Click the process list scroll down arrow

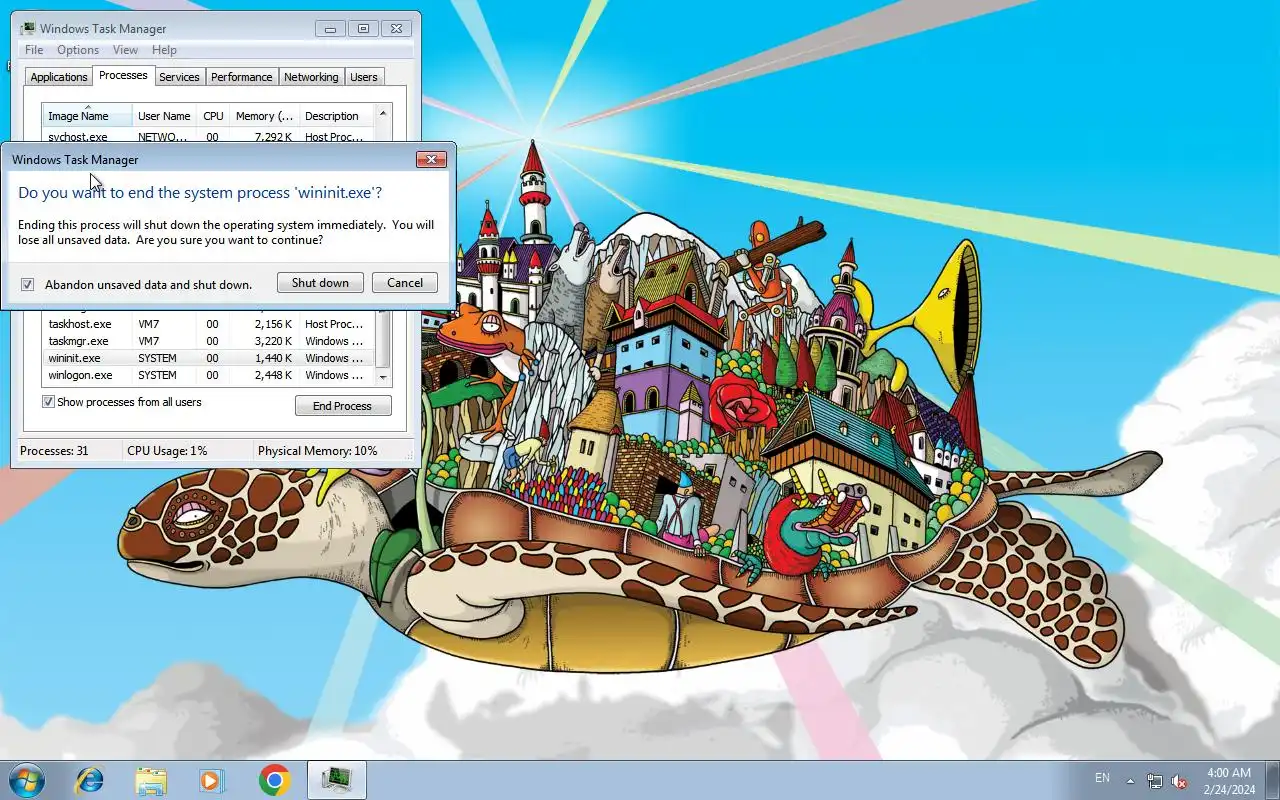tap(382, 377)
